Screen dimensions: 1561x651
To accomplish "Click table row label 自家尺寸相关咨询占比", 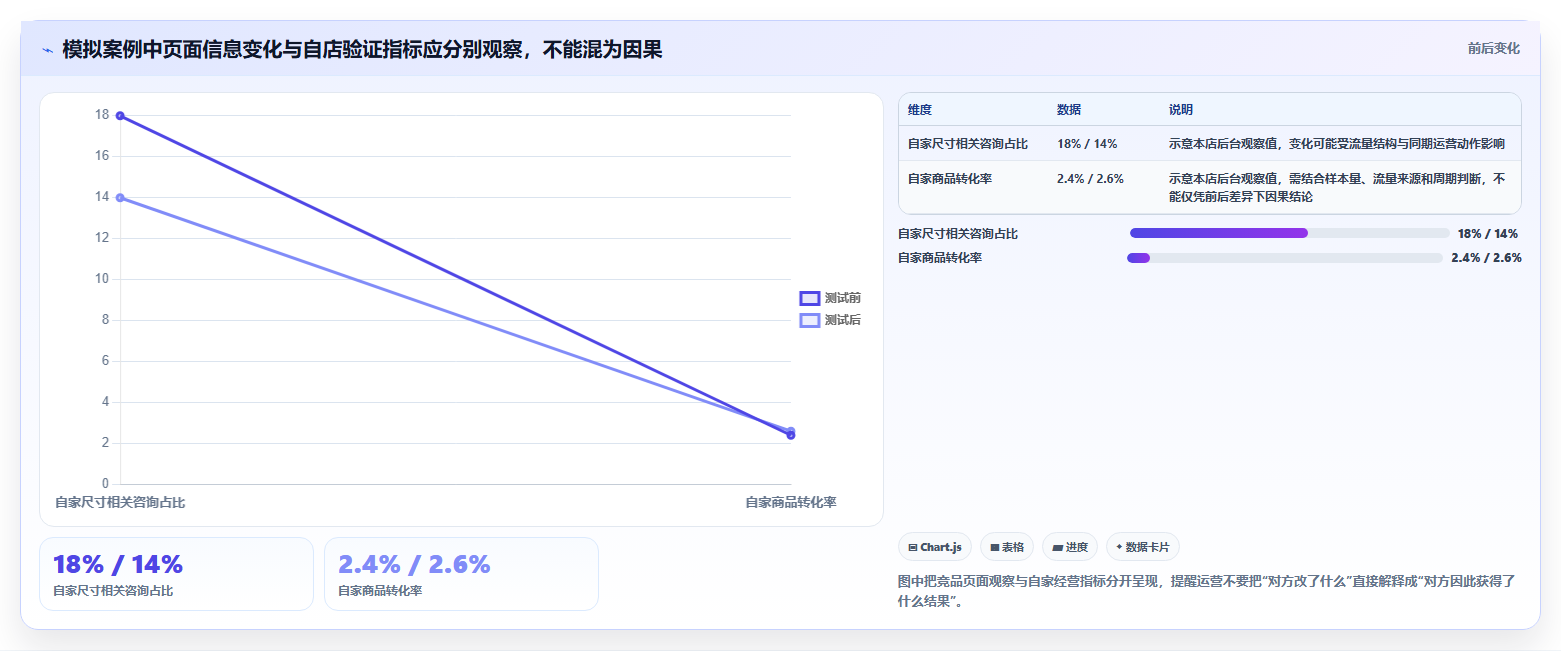I will click(968, 144).
